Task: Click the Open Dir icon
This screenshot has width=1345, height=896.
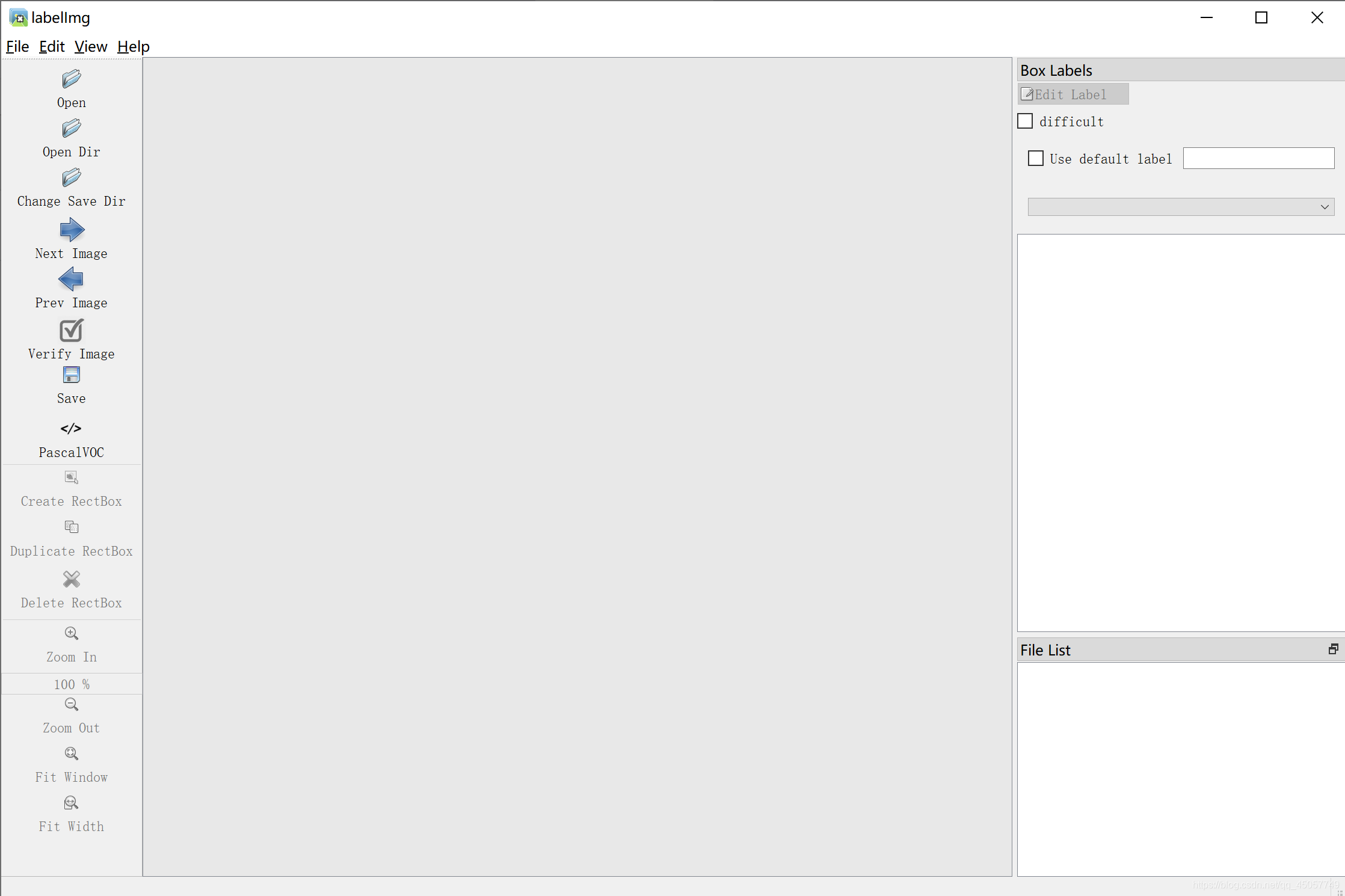Action: (x=72, y=128)
